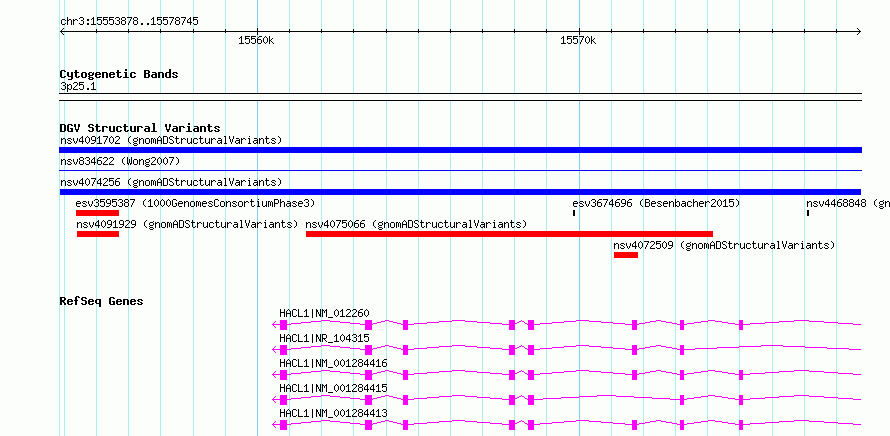This screenshot has height=436, width=890.
Task: Open the nsv4075066 variant label
Action: point(416,224)
